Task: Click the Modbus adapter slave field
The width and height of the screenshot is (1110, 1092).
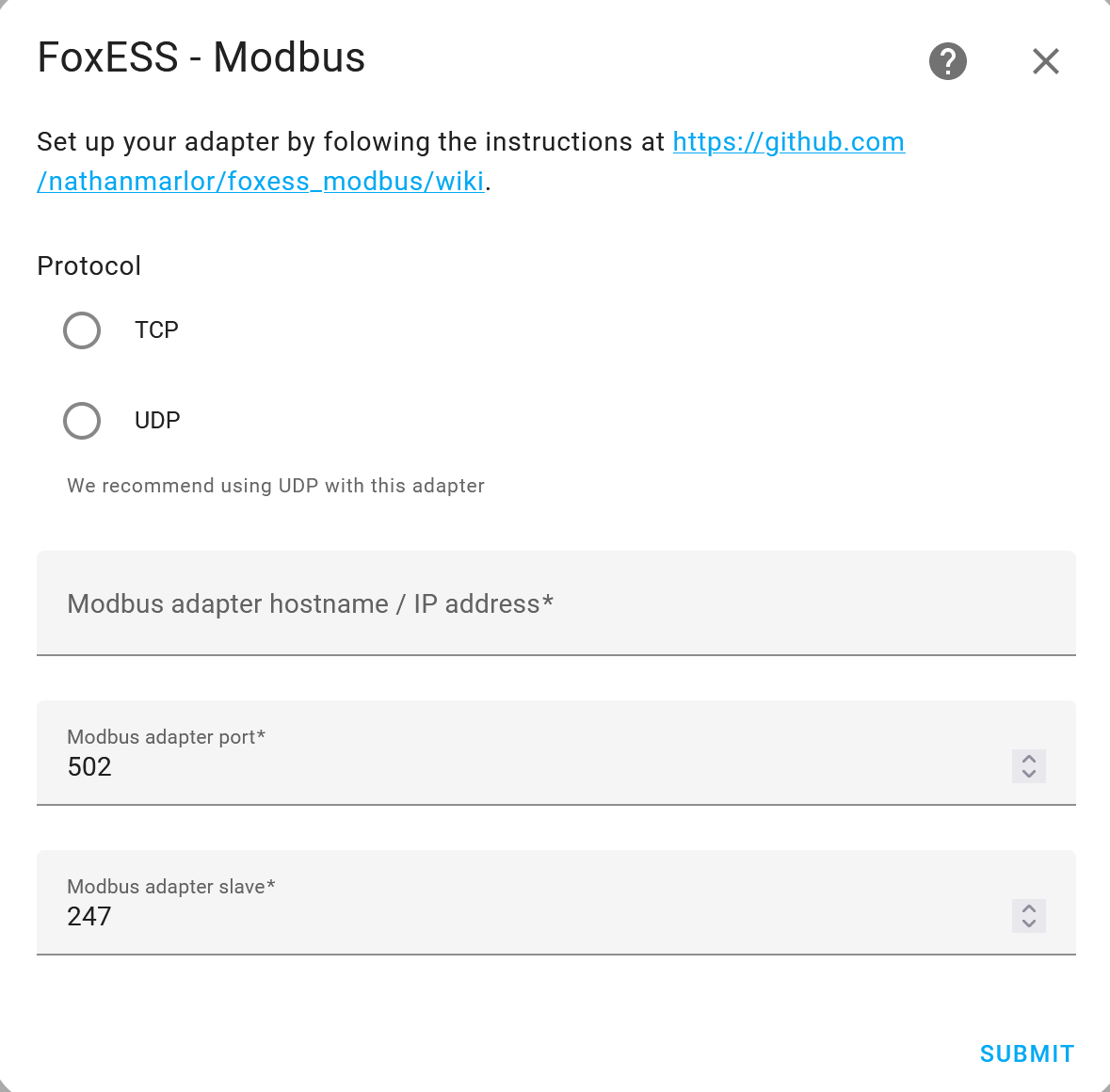Action: pyautogui.click(x=377, y=916)
